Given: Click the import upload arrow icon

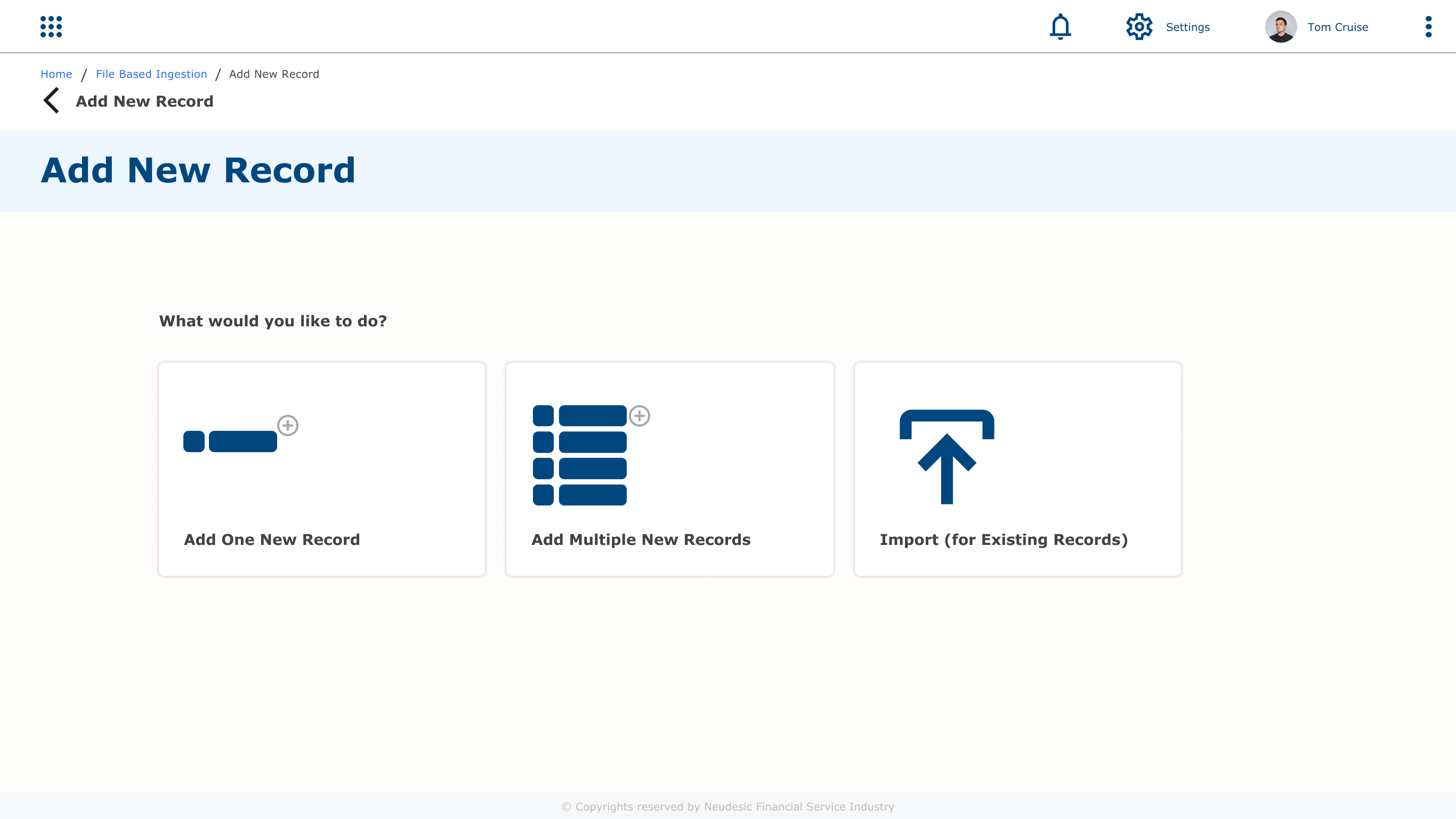Looking at the screenshot, I should [x=947, y=456].
